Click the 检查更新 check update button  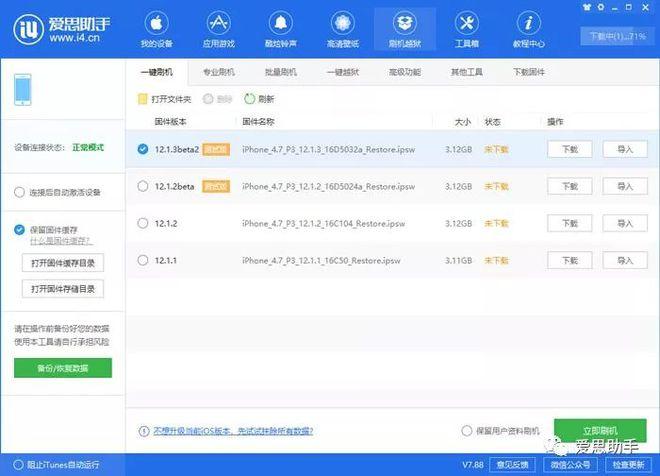click(x=628, y=465)
